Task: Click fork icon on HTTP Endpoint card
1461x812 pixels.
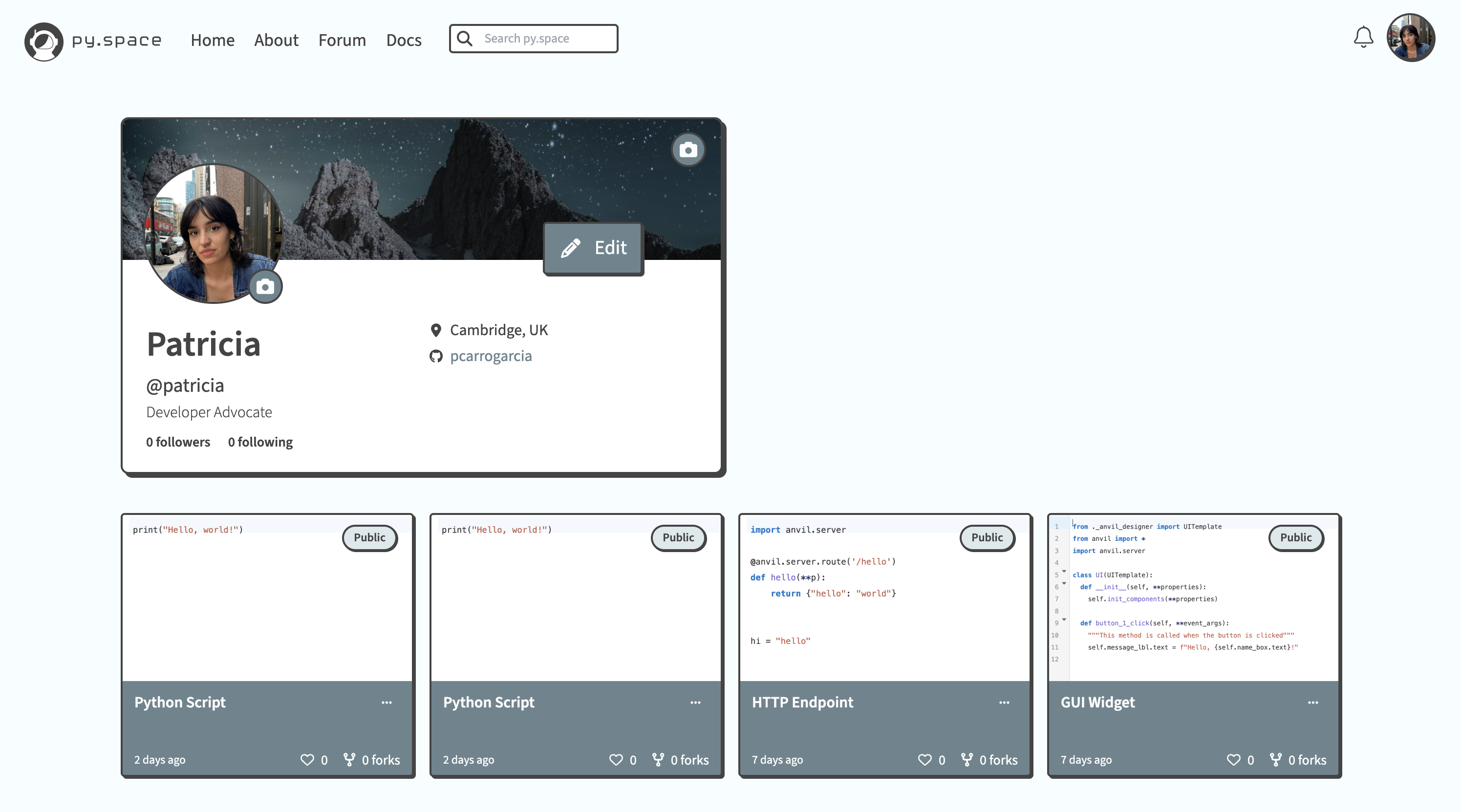Action: [967, 759]
